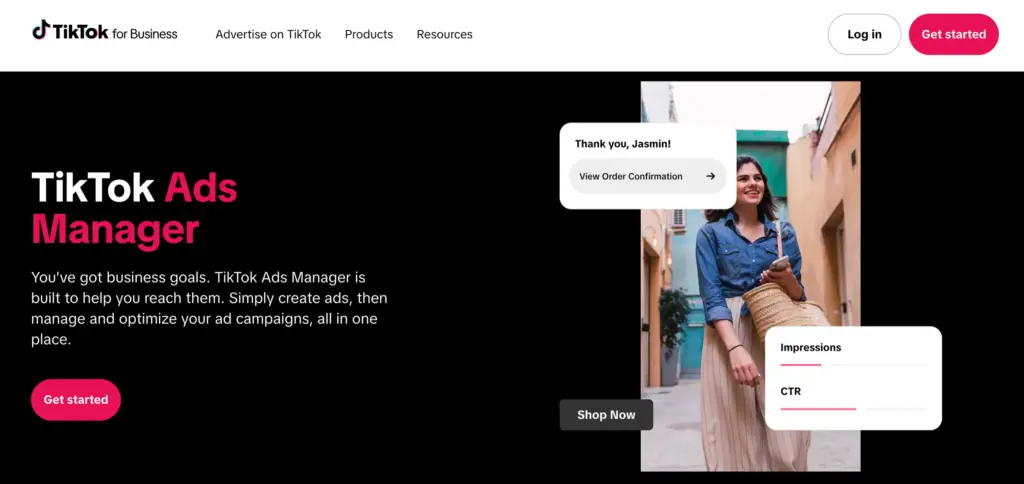Click the "You've got business goals" paragraph
Screen dimensions: 1024x484
coord(209,308)
